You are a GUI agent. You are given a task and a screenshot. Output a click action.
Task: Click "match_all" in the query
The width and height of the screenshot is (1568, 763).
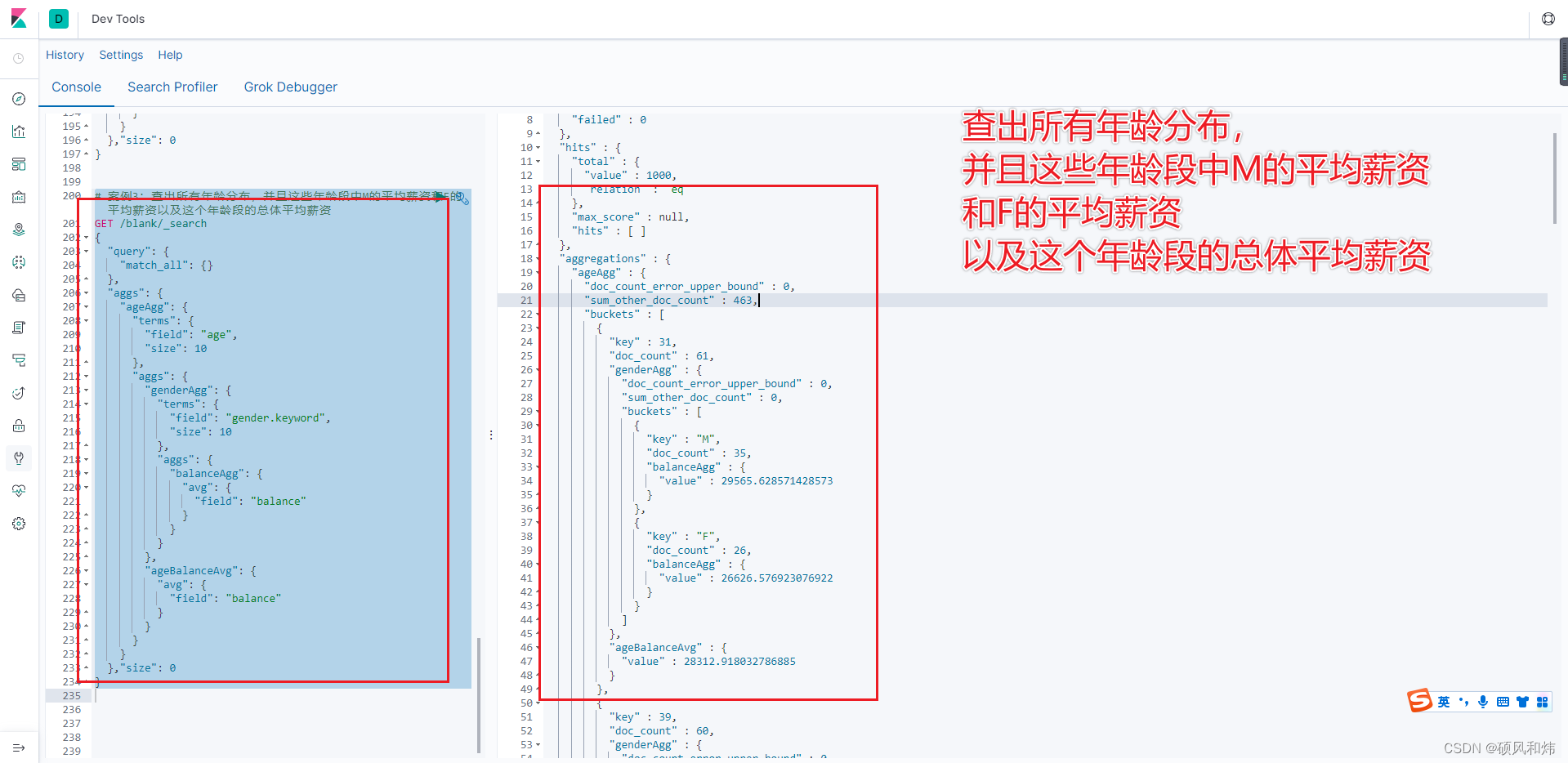[154, 265]
